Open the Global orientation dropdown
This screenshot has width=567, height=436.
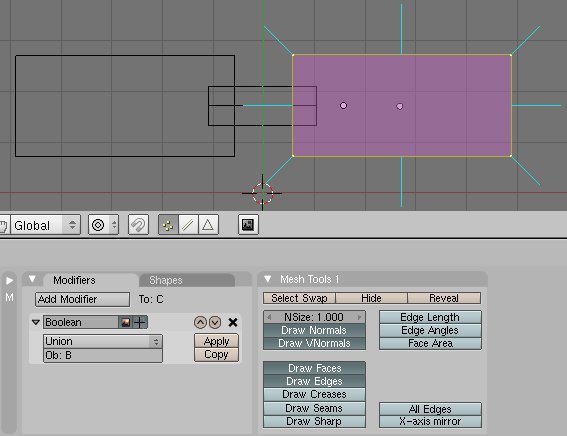click(x=45, y=225)
